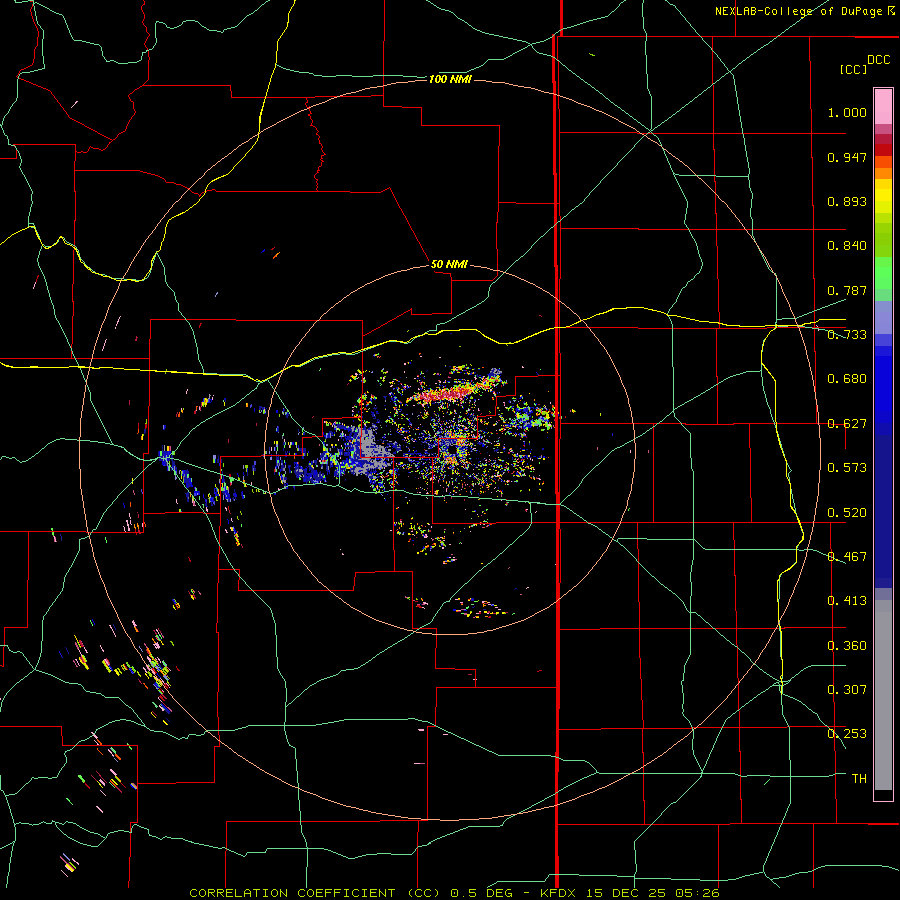
Task: Click the 0.787 scale value
Action: [x=847, y=290]
